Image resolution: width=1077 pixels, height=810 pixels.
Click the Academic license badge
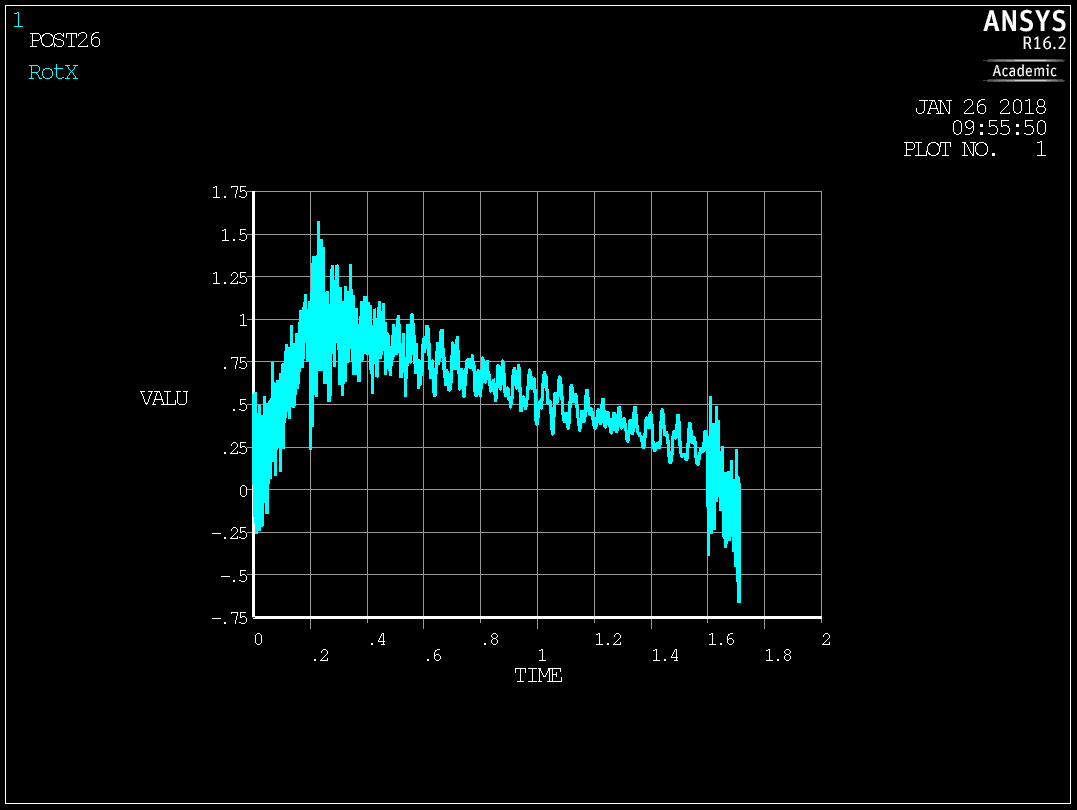[1024, 71]
